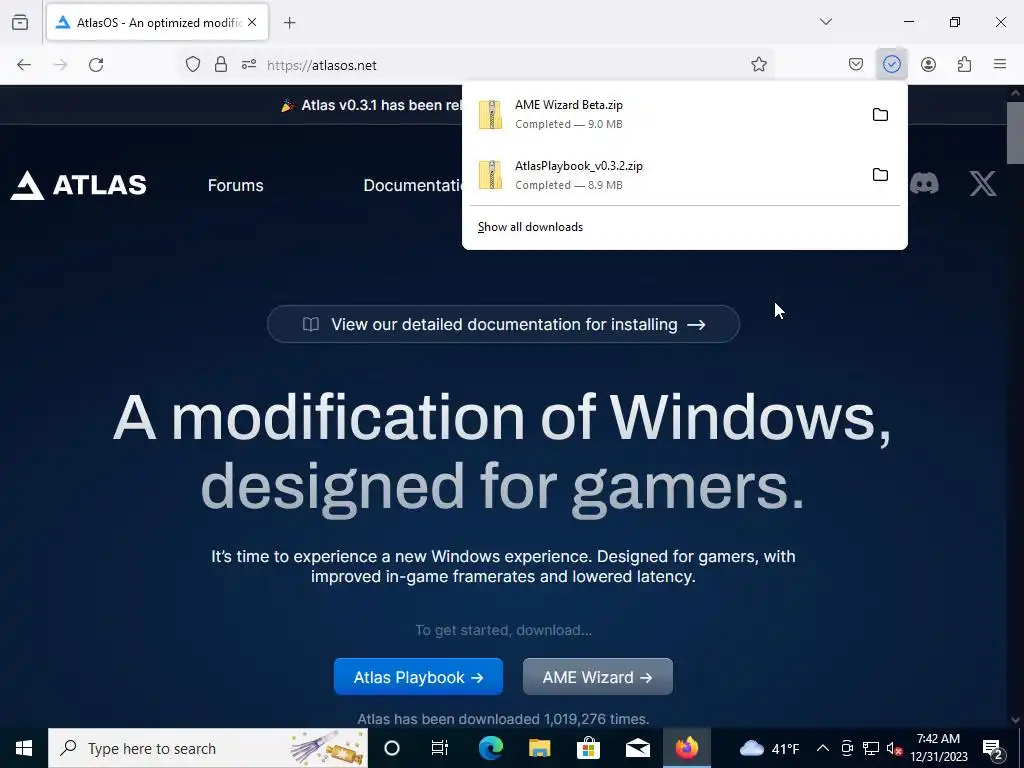Open network status tray icon
1024x768 pixels.
871,748
